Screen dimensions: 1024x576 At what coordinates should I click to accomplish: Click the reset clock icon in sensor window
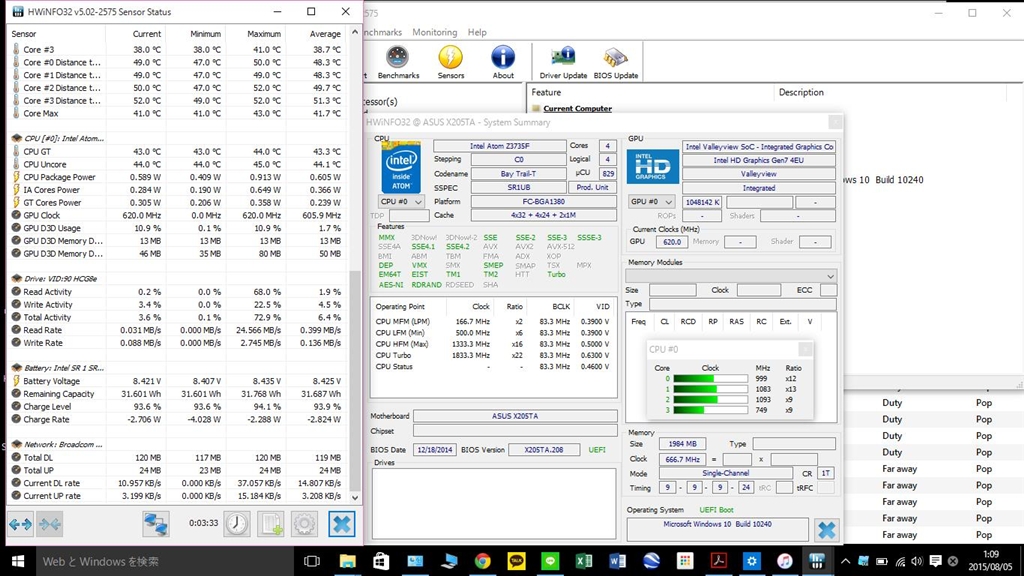coord(237,523)
